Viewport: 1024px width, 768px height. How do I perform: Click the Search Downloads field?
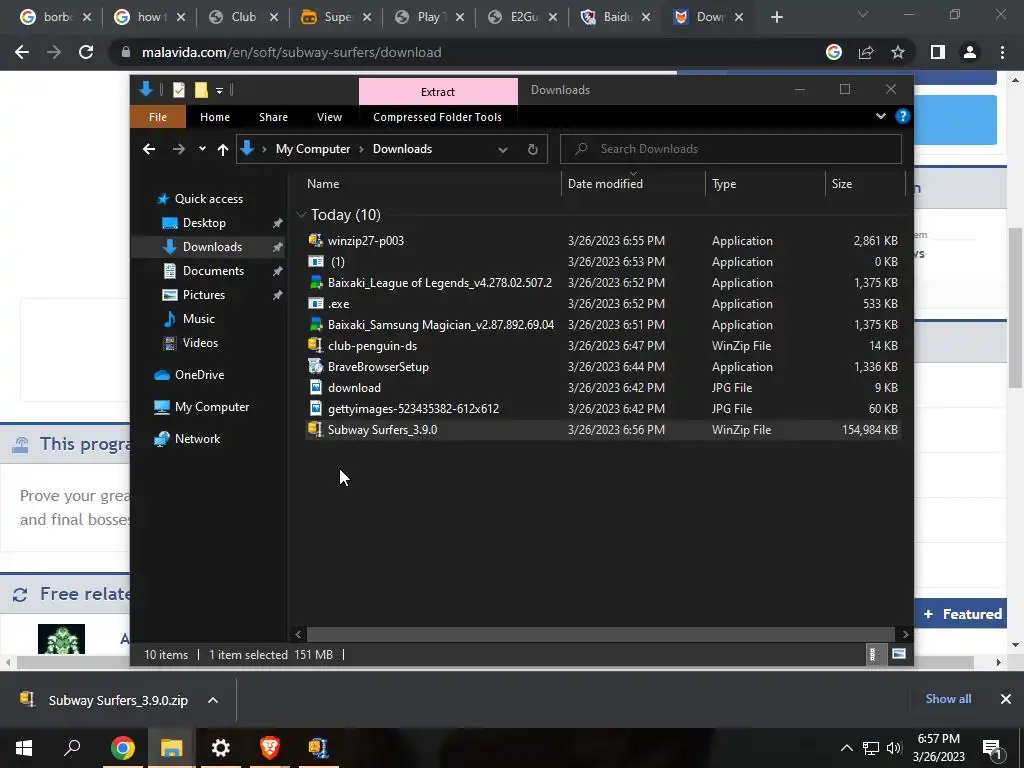(x=731, y=149)
